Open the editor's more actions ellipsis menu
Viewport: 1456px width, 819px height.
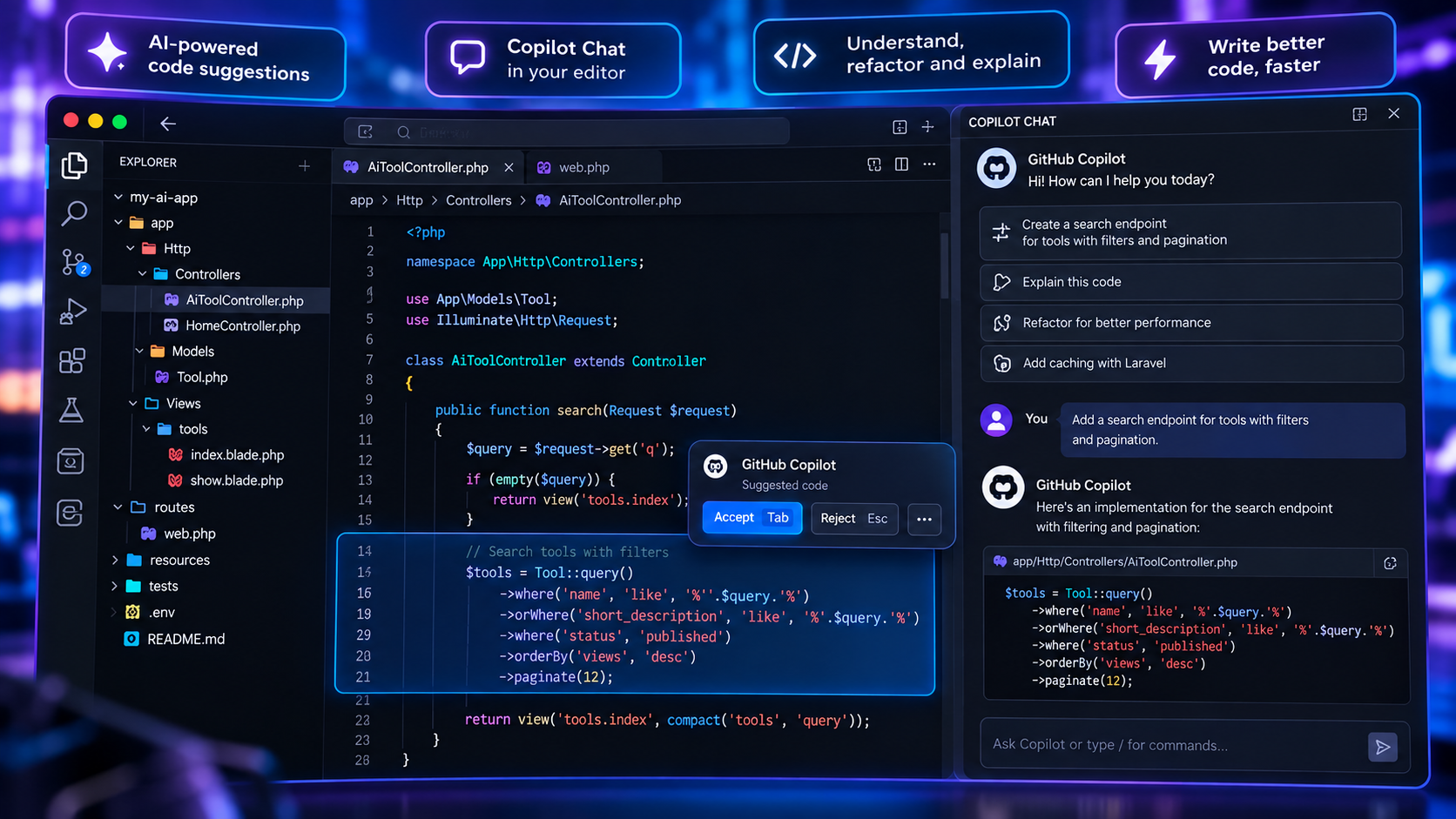(x=930, y=164)
